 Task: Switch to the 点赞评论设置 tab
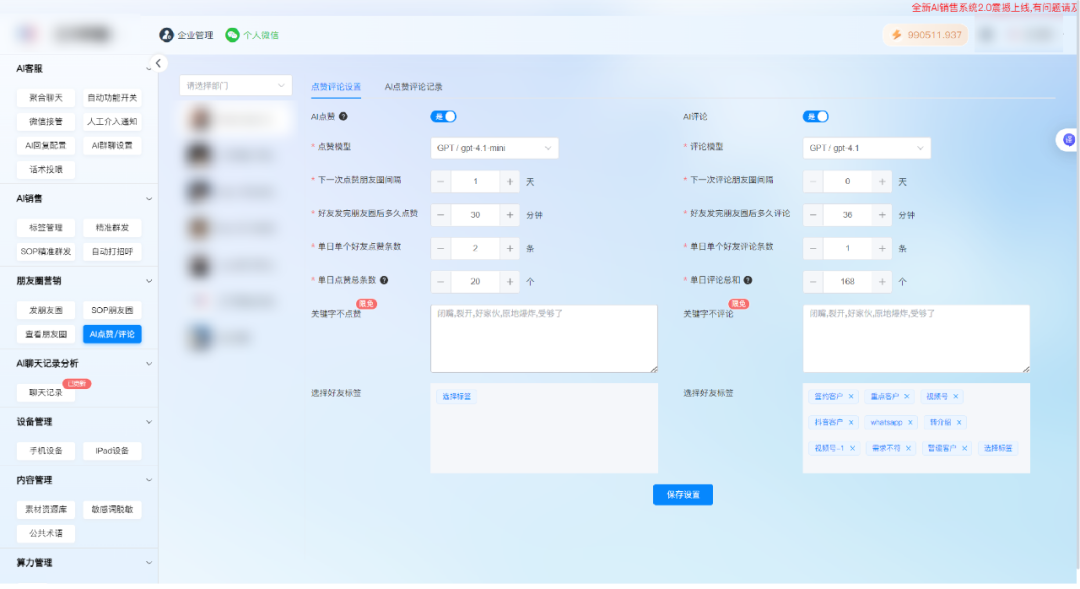336,87
